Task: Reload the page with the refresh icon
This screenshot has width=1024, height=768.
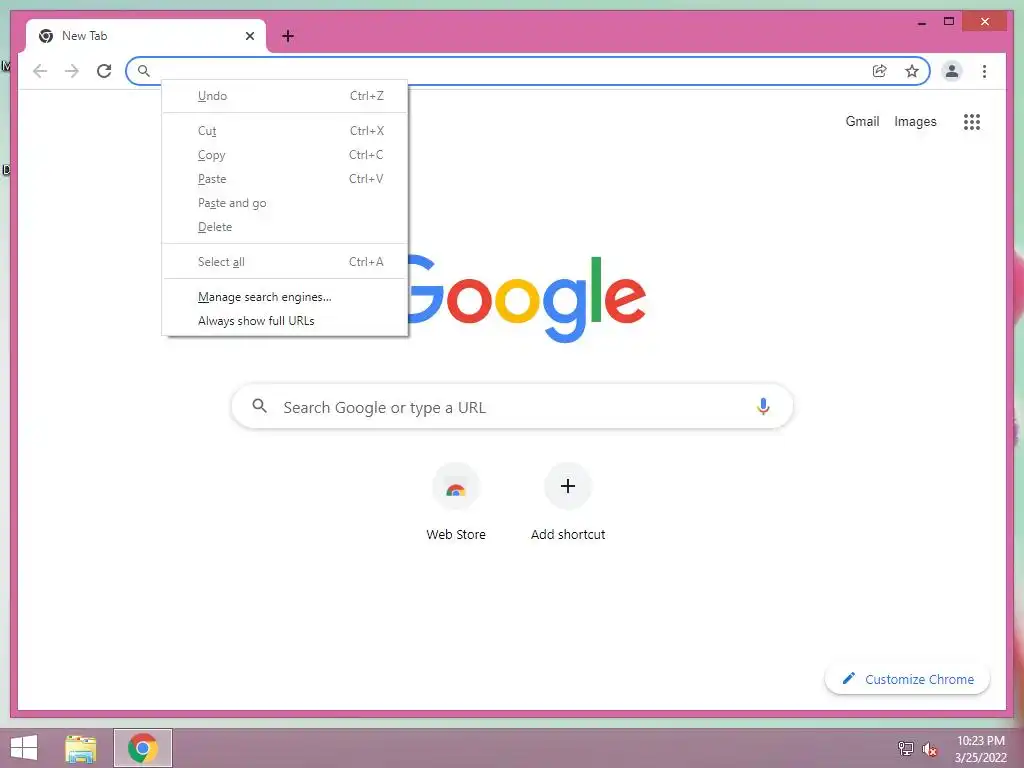Action: pyautogui.click(x=104, y=71)
